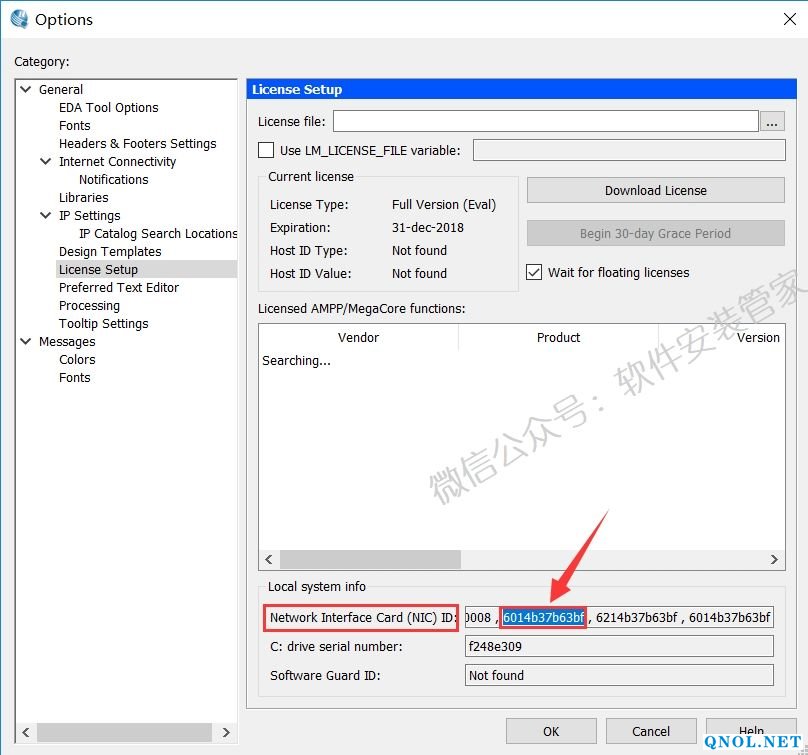Uncheck Wait for floating licenses

(535, 272)
